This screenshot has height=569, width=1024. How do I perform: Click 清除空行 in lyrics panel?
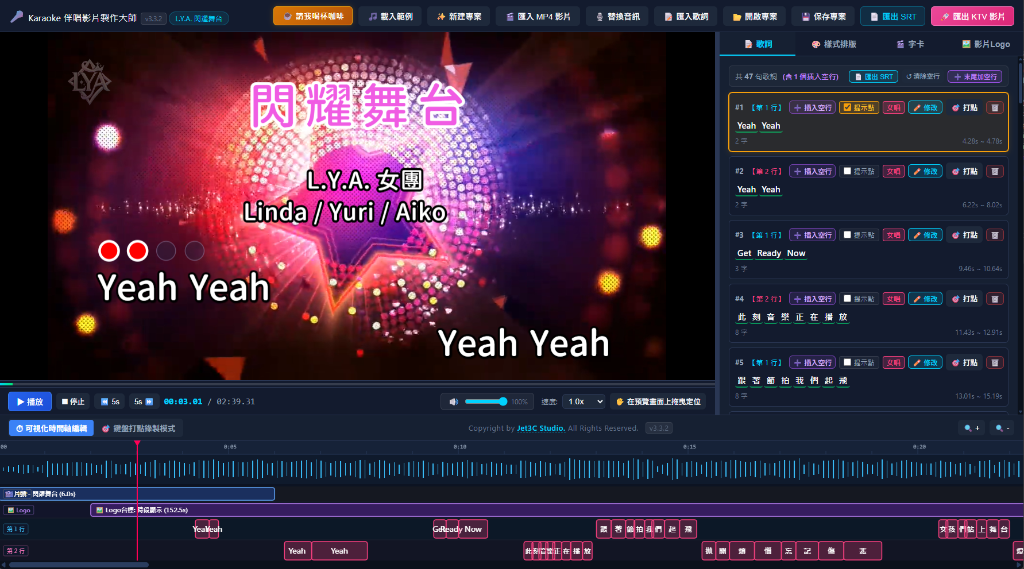pyautogui.click(x=922, y=76)
